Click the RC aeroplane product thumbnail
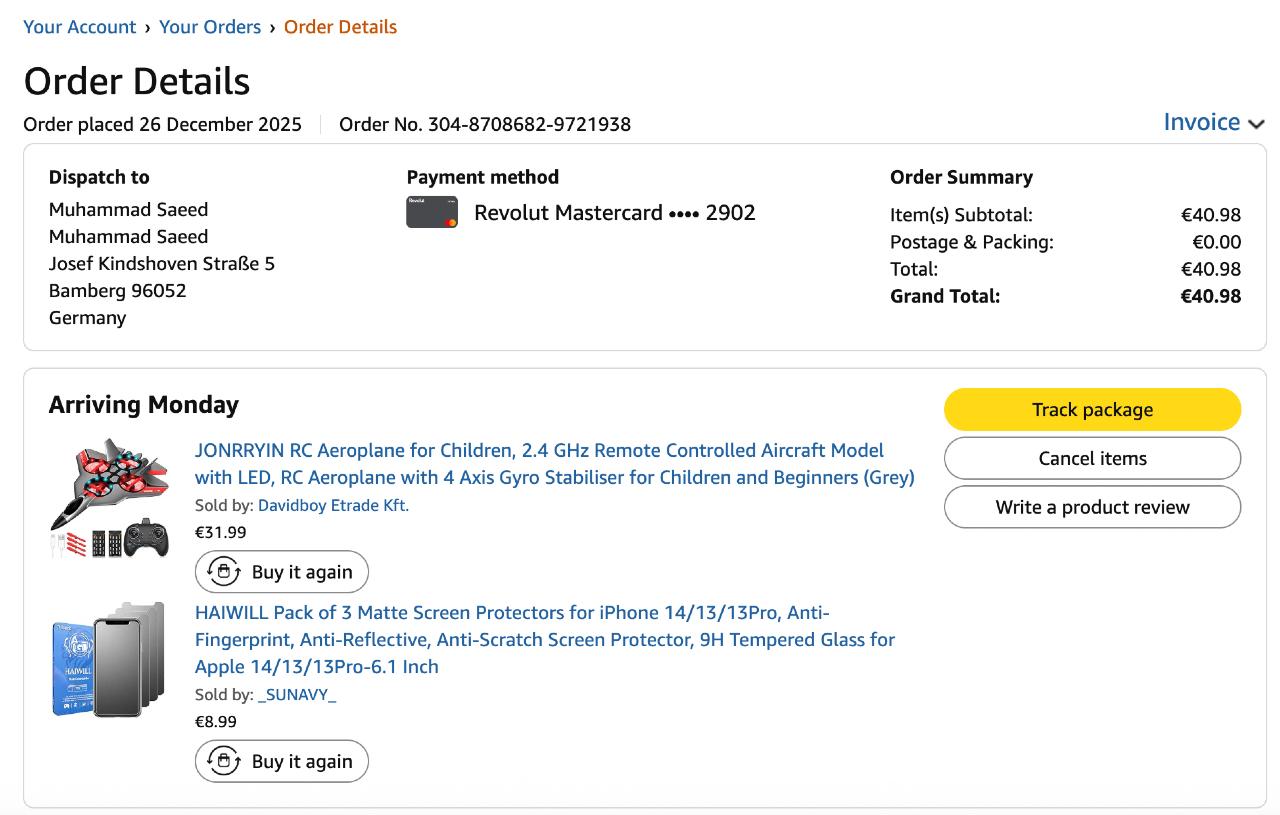Viewport: 1280px width, 815px height. (x=110, y=497)
